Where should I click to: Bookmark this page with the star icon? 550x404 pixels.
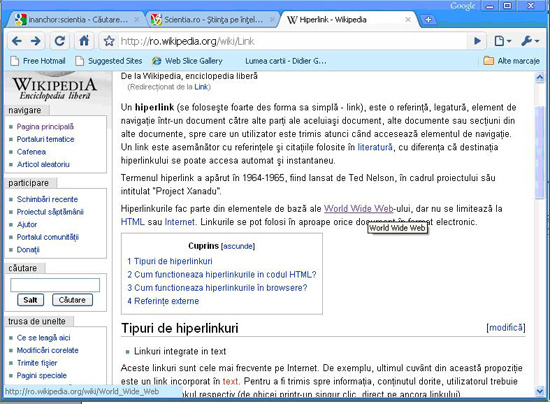[x=109, y=41]
